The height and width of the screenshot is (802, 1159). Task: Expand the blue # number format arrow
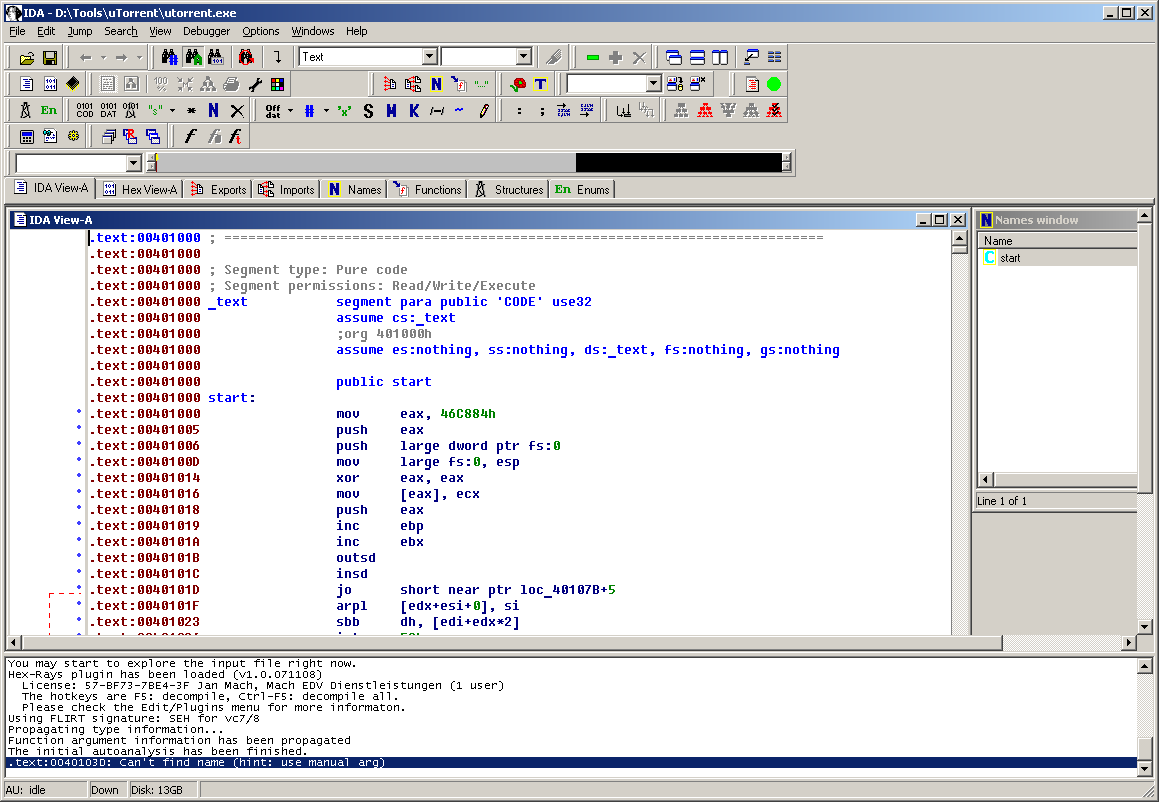[326, 111]
